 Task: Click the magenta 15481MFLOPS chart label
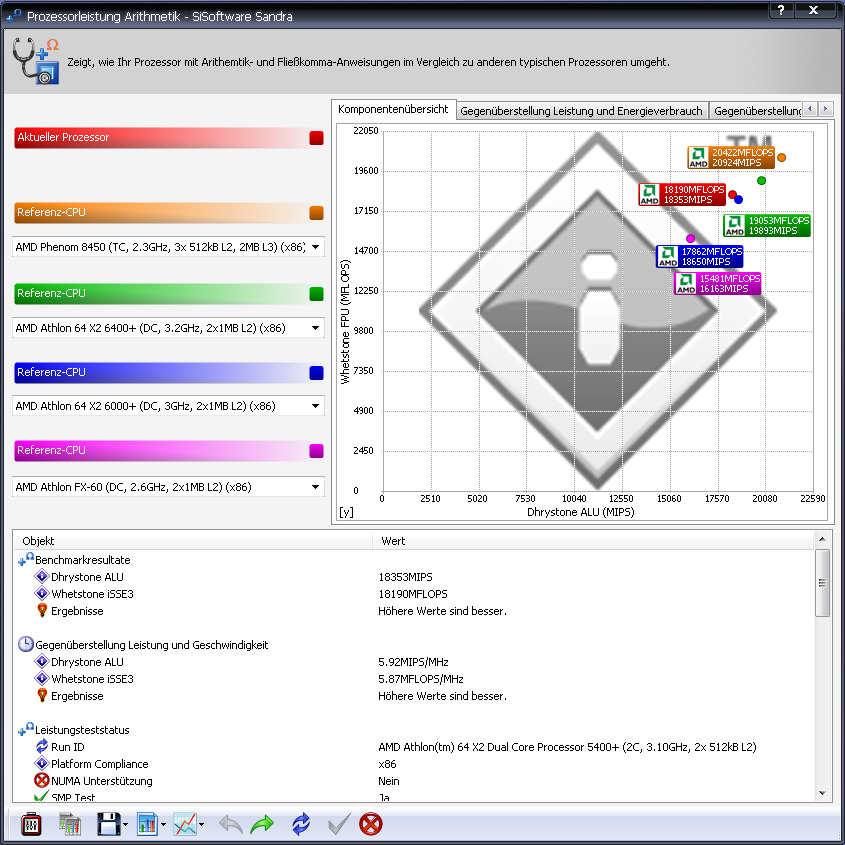tap(718, 283)
